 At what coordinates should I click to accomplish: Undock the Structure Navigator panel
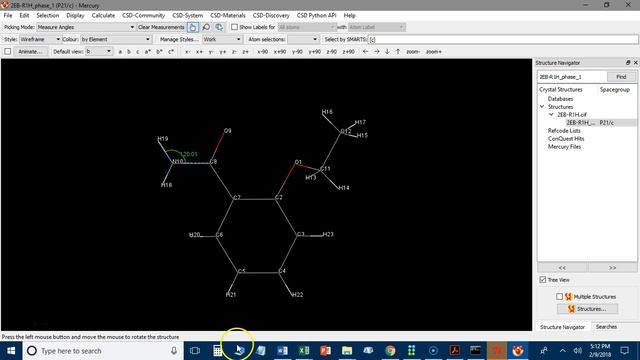628,62
